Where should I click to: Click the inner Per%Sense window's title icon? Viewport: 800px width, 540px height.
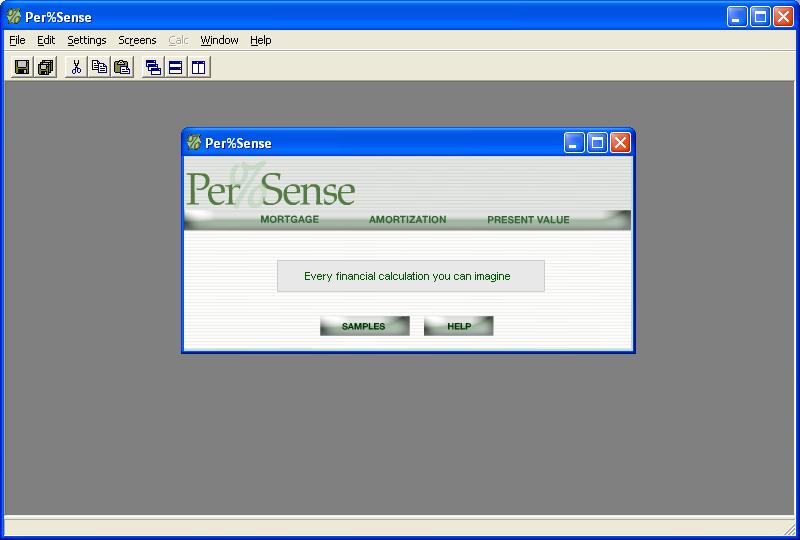(x=193, y=142)
